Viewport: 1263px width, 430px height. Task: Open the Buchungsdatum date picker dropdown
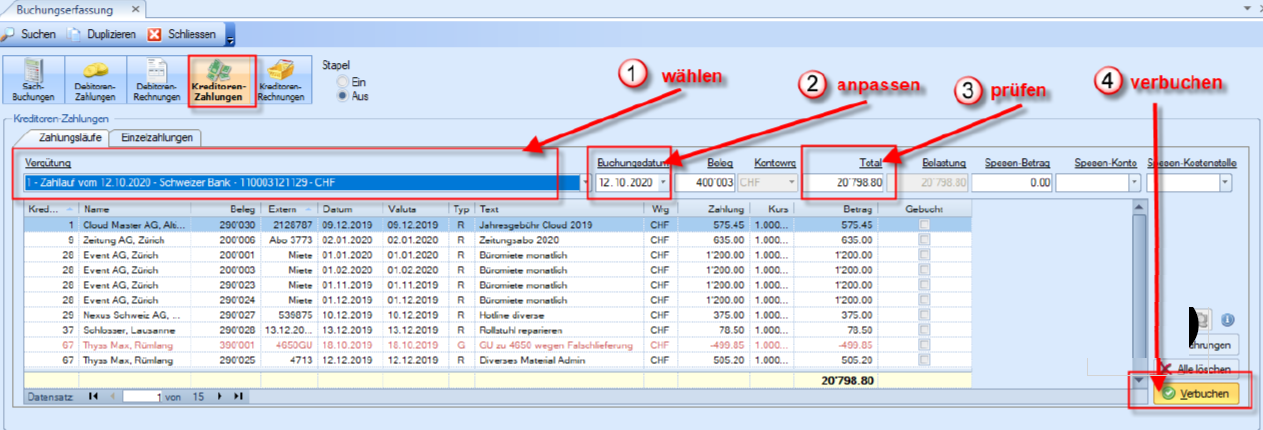662,184
